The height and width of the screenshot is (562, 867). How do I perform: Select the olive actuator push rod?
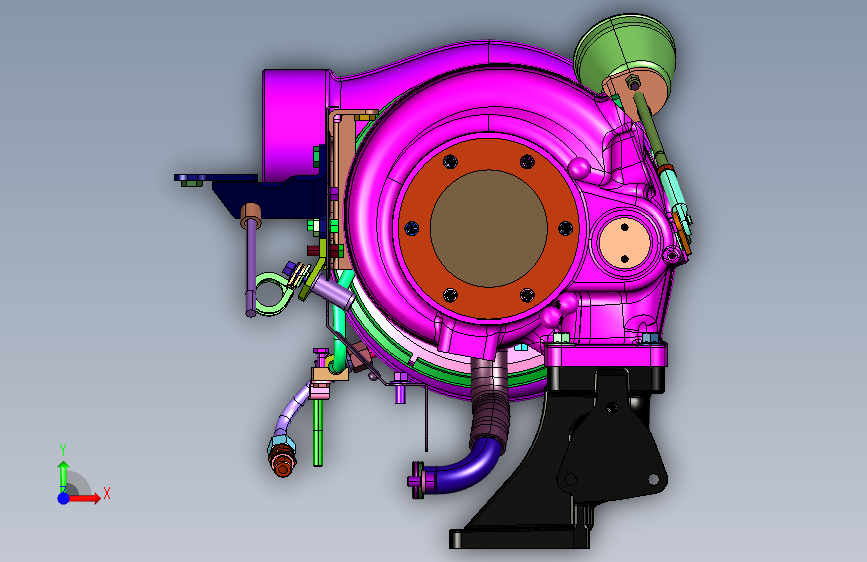coord(651,128)
